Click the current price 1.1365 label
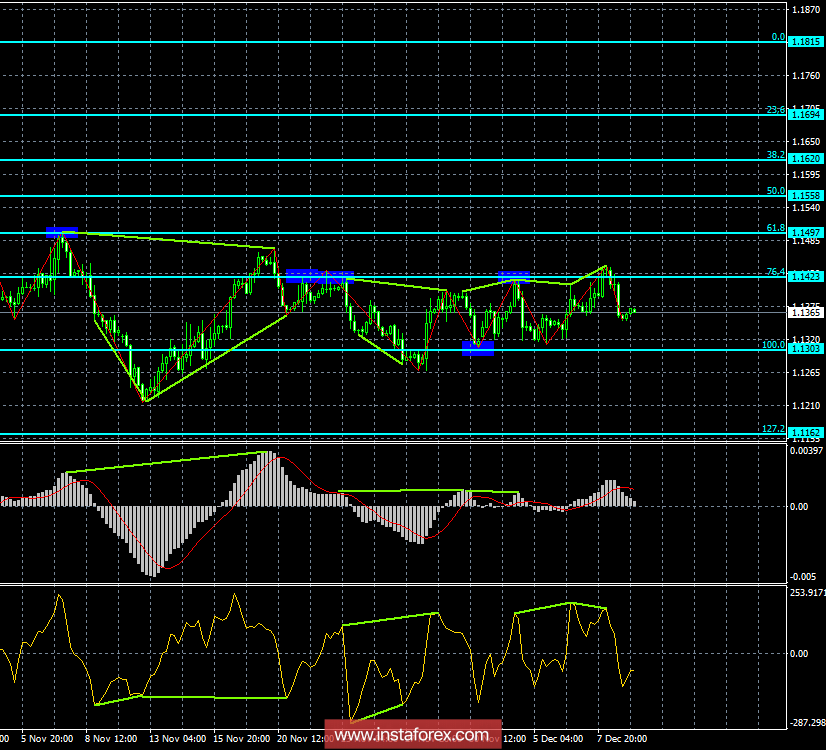 806,313
